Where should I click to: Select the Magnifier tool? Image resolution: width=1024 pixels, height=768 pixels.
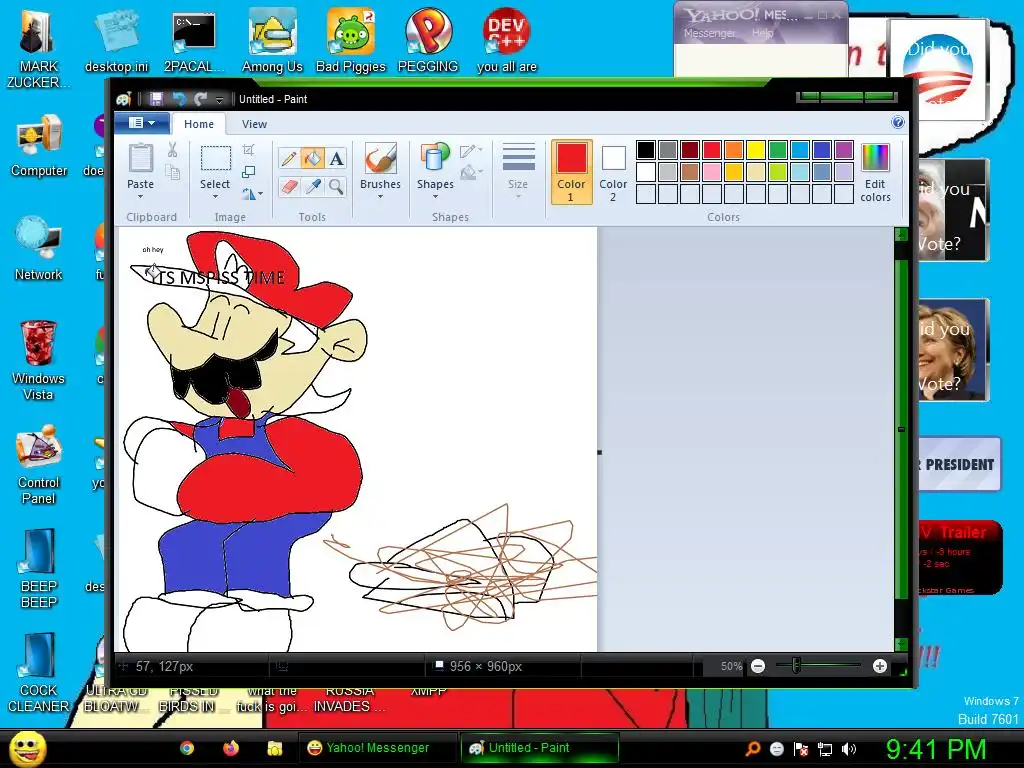[336, 187]
